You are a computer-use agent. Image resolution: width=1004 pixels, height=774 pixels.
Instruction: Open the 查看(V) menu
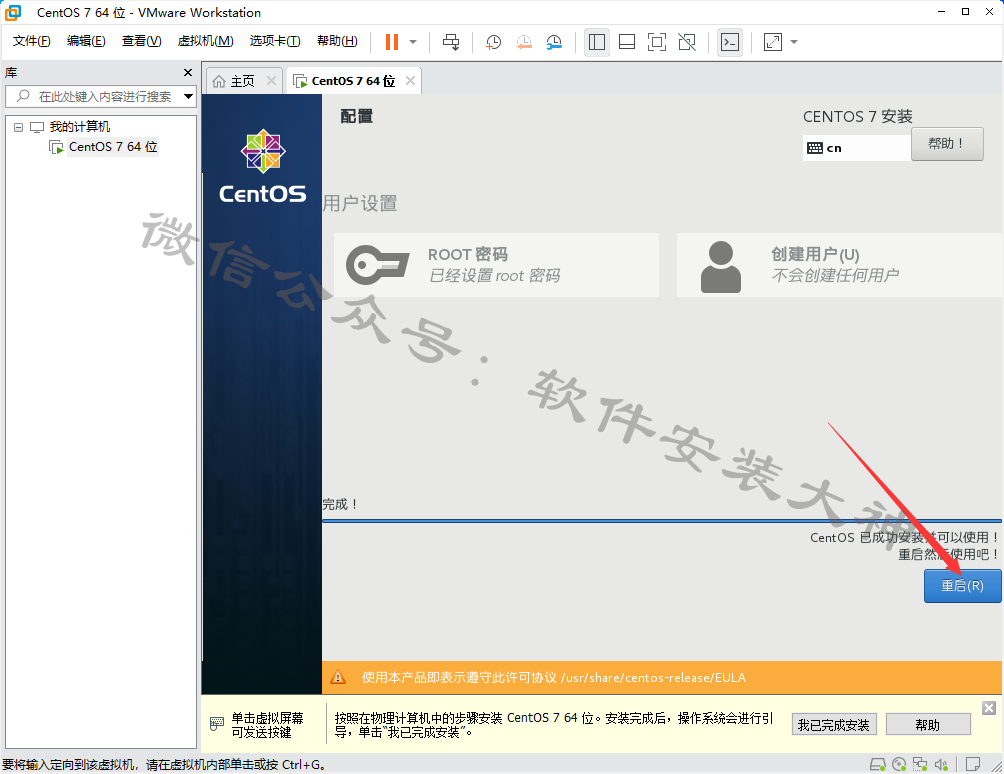click(141, 41)
